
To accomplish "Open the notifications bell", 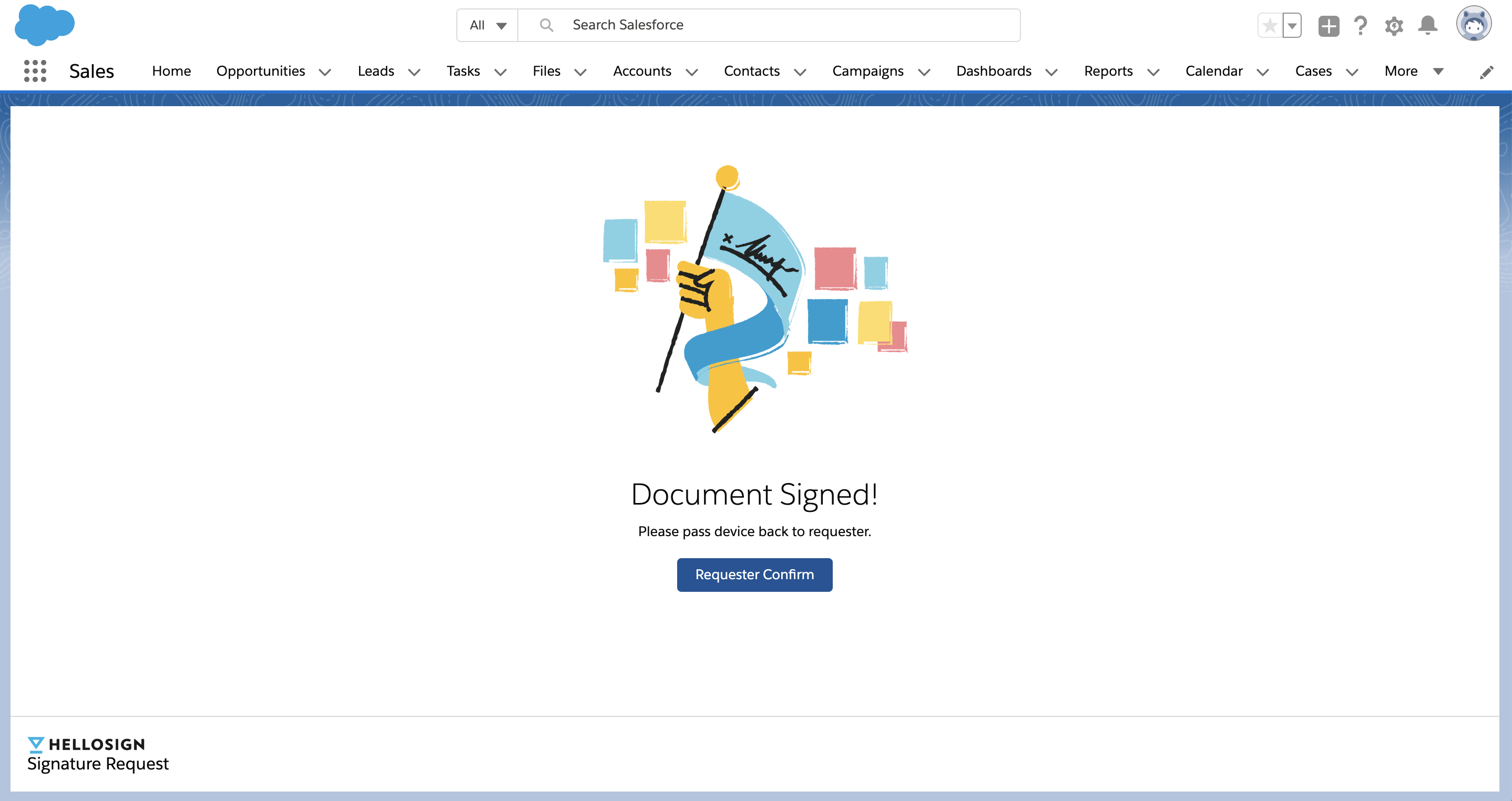I will (x=1427, y=25).
